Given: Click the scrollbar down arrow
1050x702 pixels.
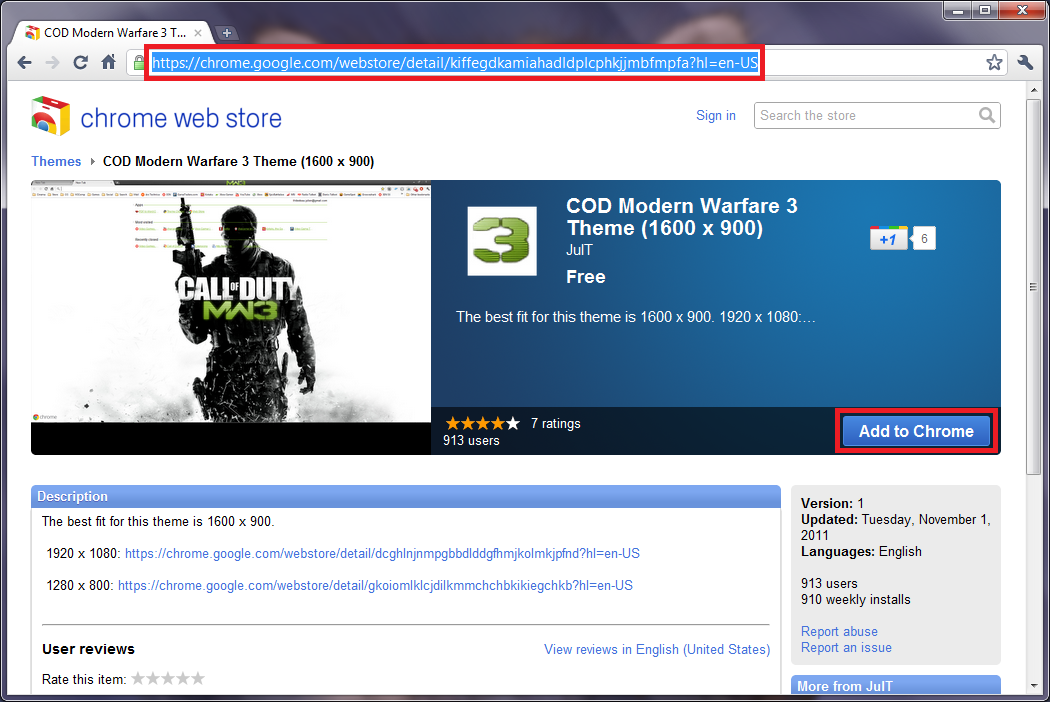Looking at the screenshot, I should coord(1034,686).
